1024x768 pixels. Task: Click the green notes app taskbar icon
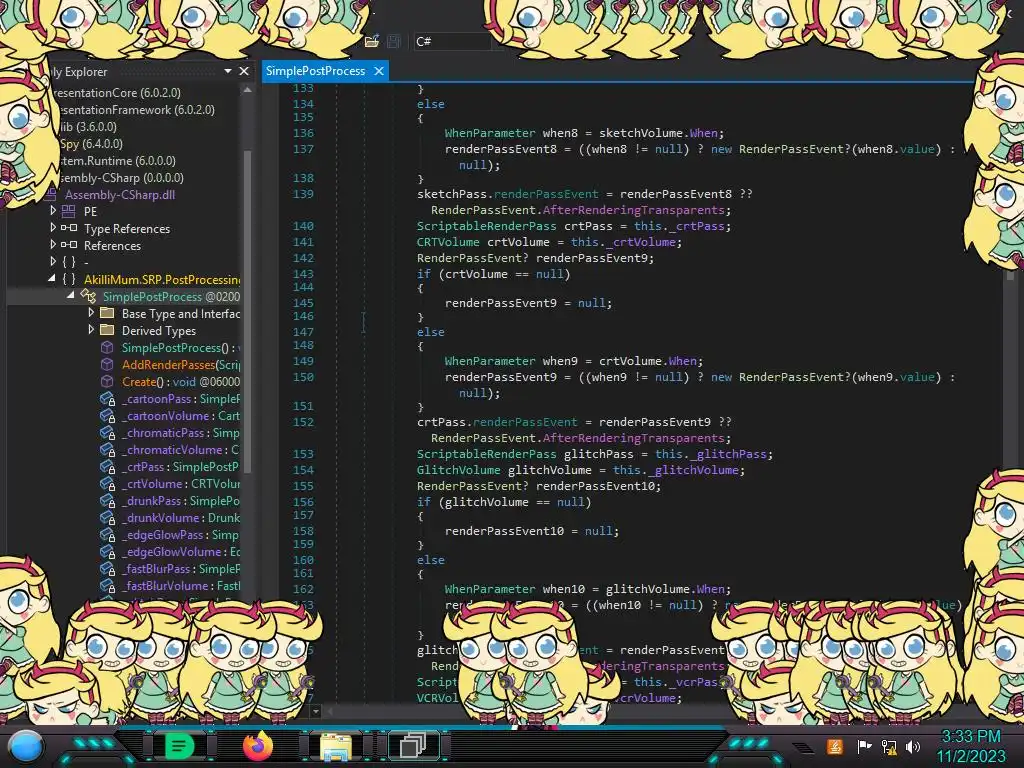[179, 746]
